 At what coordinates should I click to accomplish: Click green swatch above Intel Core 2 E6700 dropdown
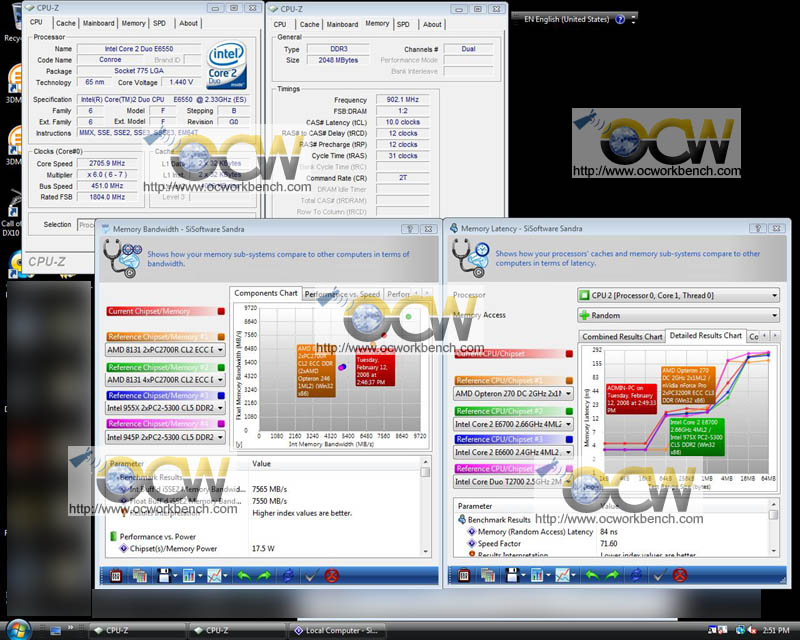pos(569,411)
